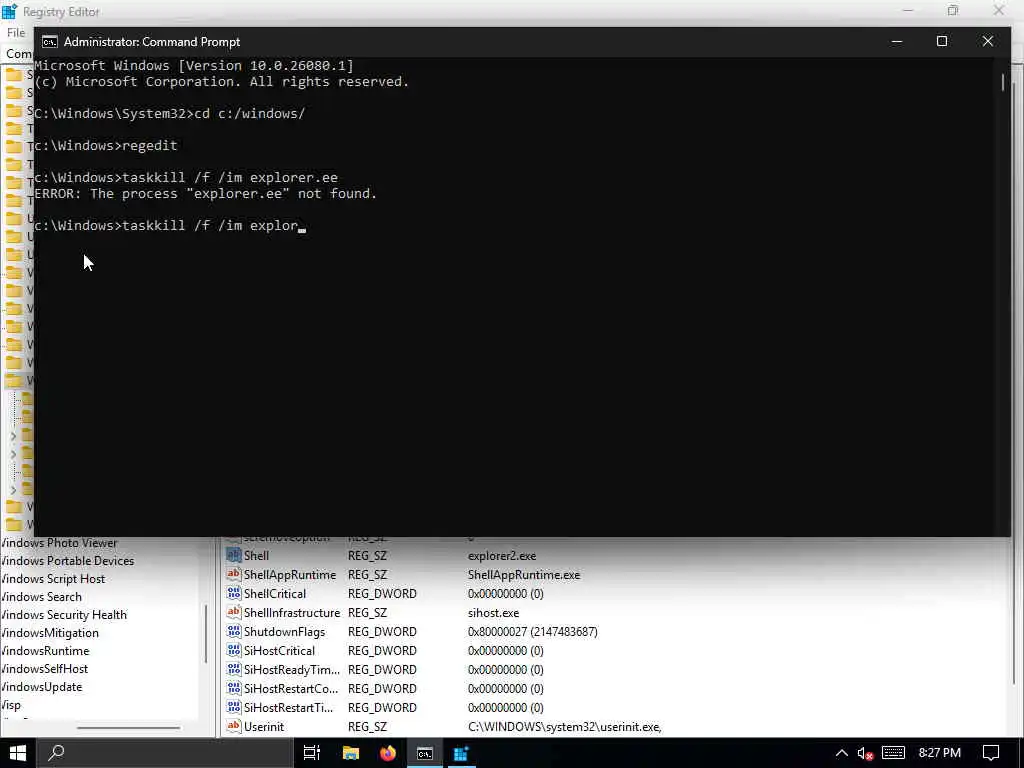Select ShutdownFlags value name
The image size is (1024, 768).
tap(284, 632)
